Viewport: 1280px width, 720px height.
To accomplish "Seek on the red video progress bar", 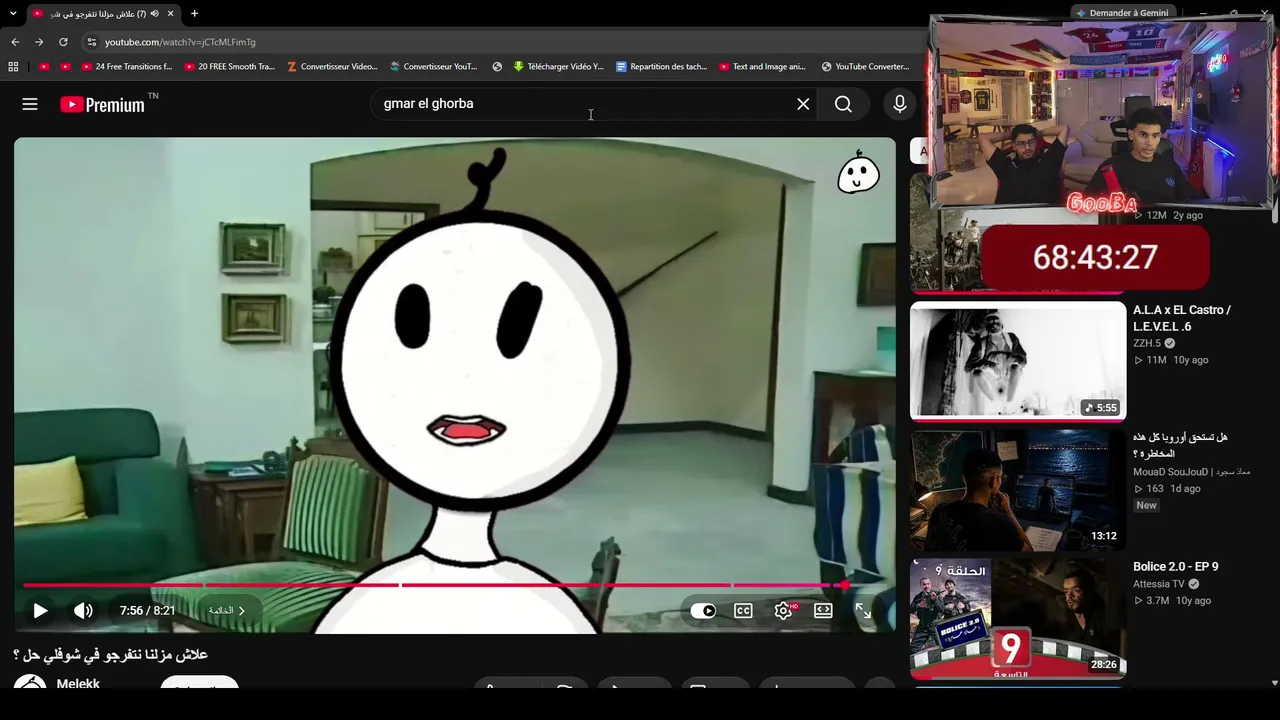I will pos(455,585).
